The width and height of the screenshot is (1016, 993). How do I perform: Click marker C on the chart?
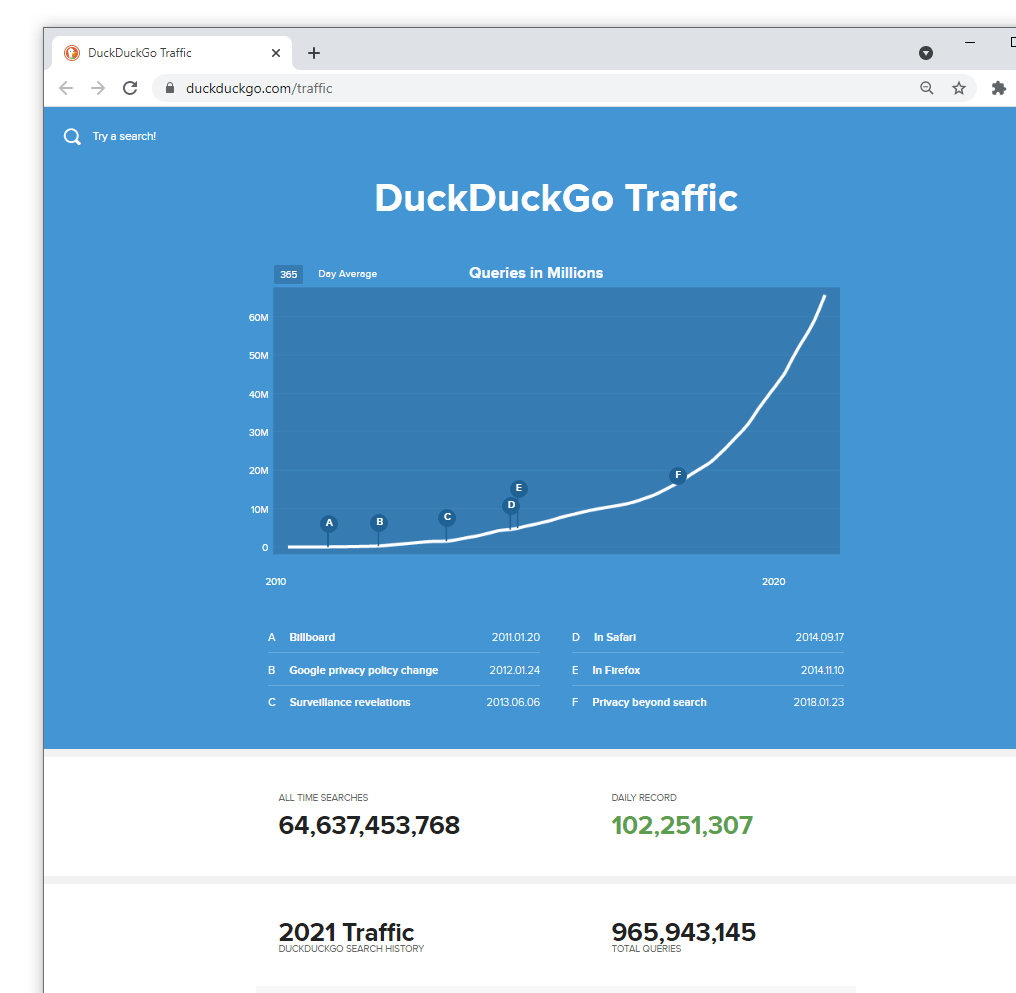tap(447, 518)
